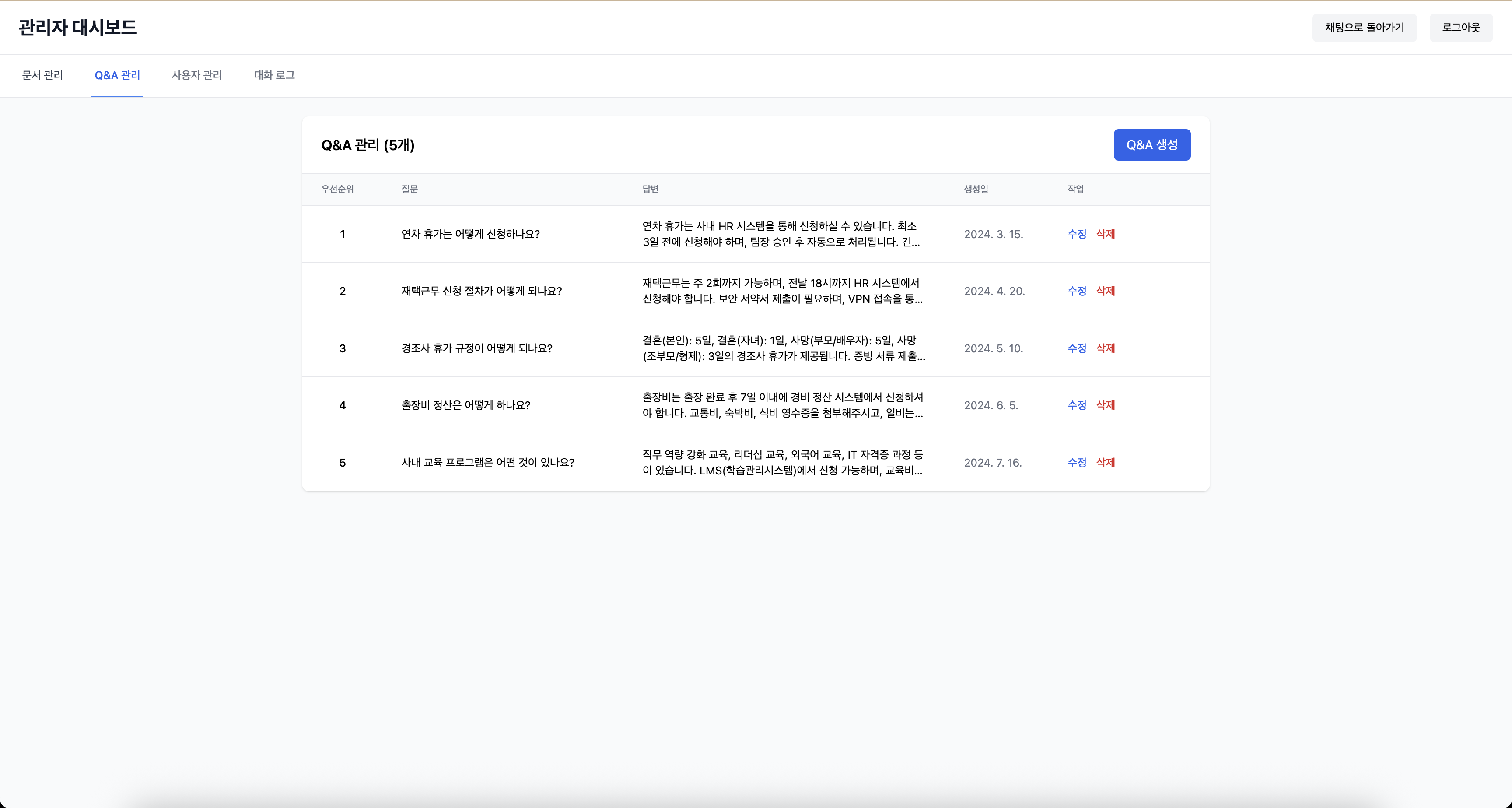
Task: Select the Q&A 관리 tab
Action: [117, 75]
